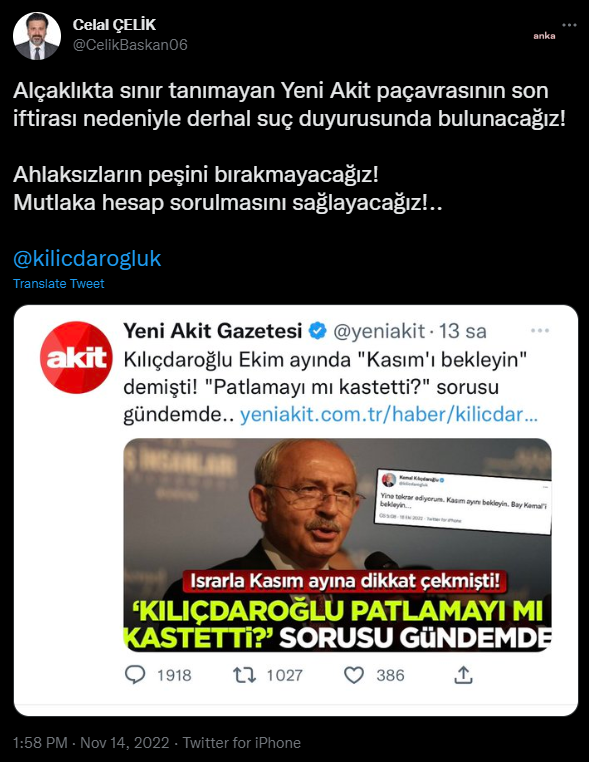Click the @CelikBaskan06 handle
The width and height of the screenshot is (589, 762).
(x=130, y=45)
